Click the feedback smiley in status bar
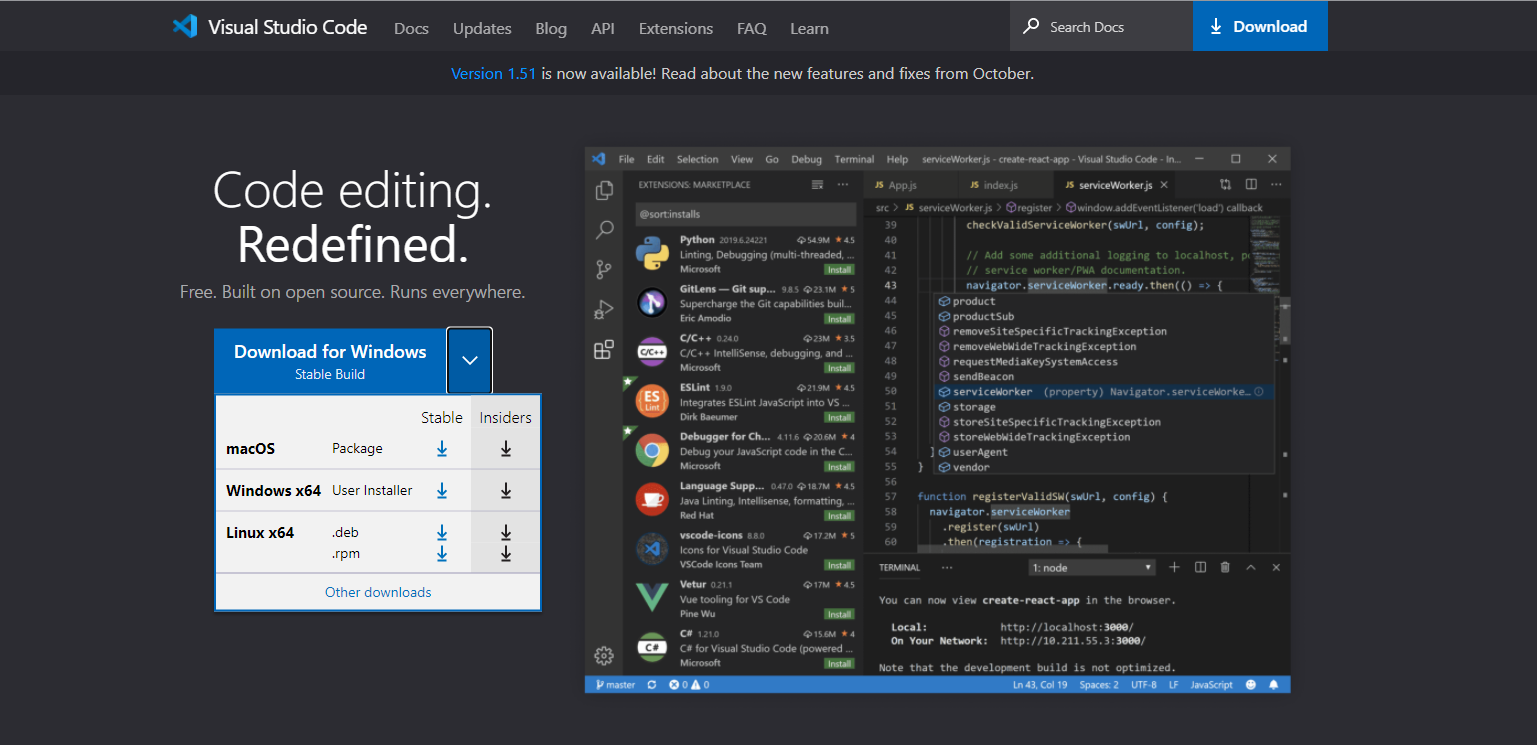1537x747 pixels. tap(1251, 685)
